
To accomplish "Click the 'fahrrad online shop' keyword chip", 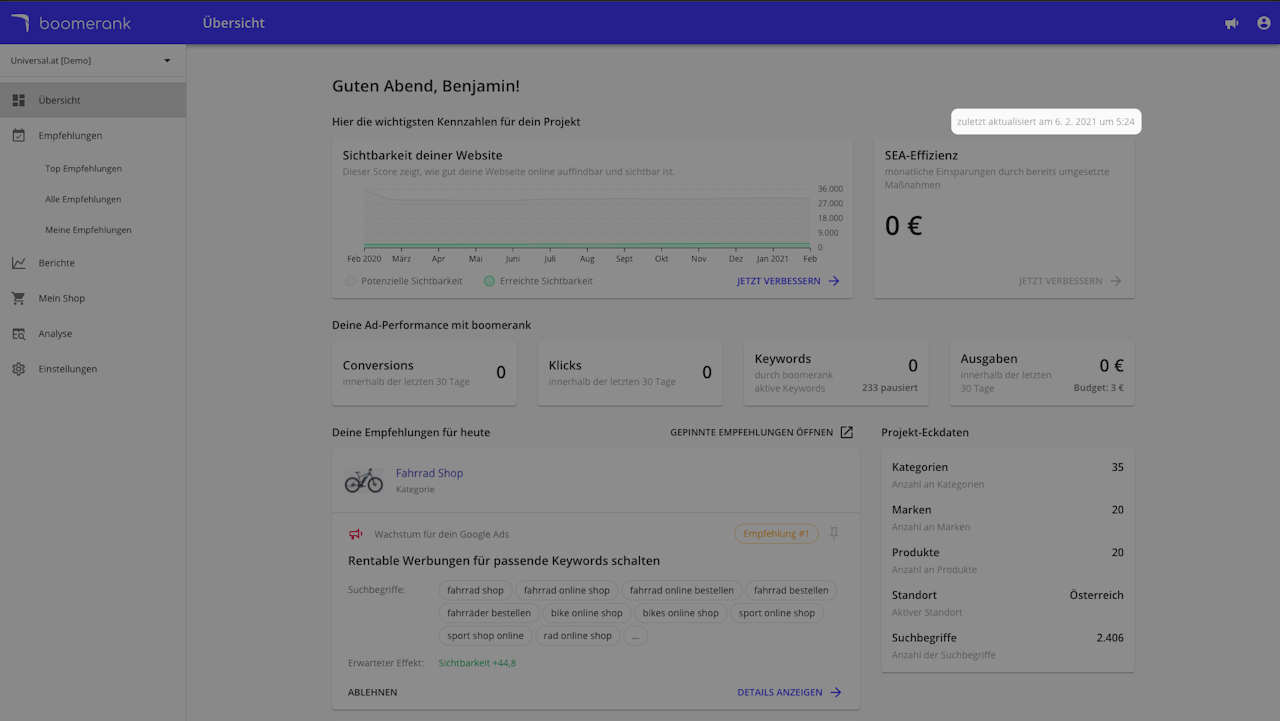I will point(566,590).
